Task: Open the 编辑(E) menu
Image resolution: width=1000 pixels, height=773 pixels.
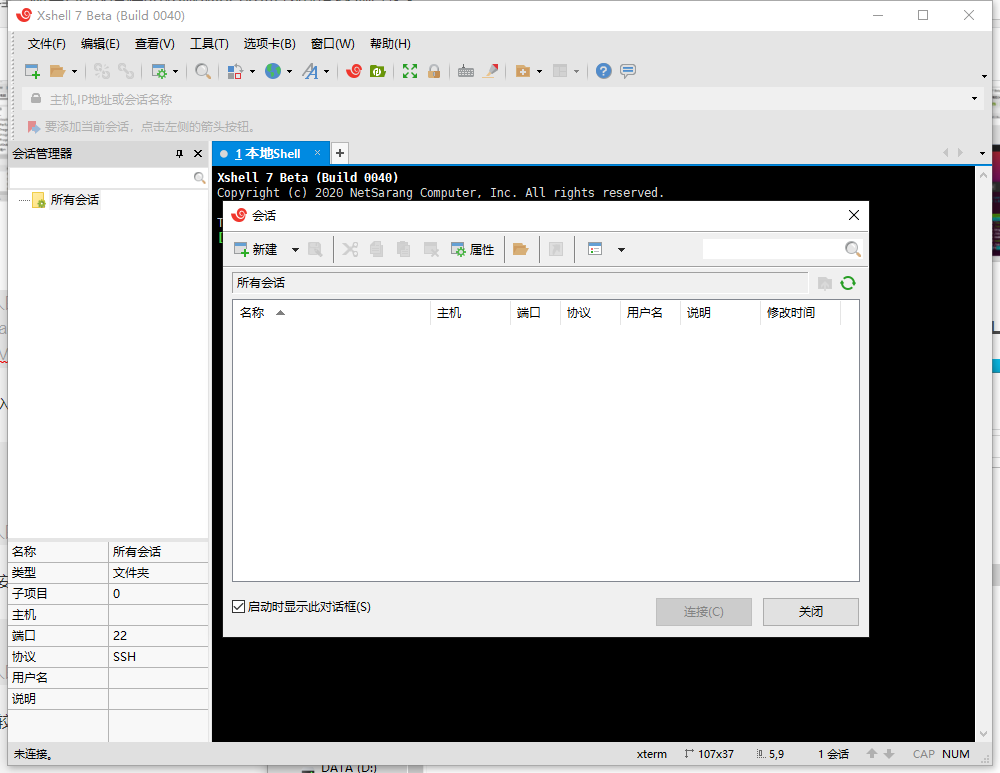Action: (100, 44)
